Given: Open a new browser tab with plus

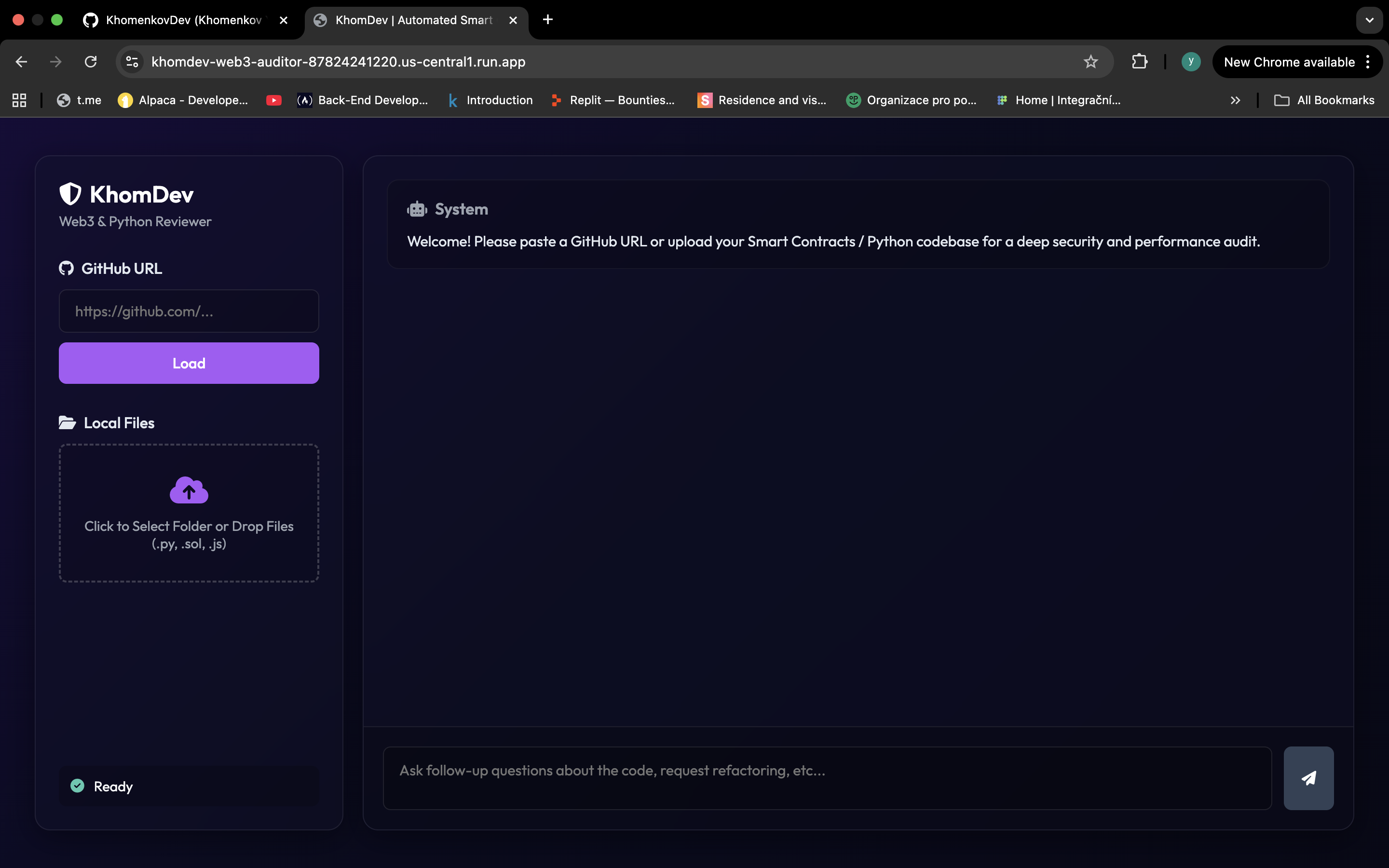Looking at the screenshot, I should 547,19.
